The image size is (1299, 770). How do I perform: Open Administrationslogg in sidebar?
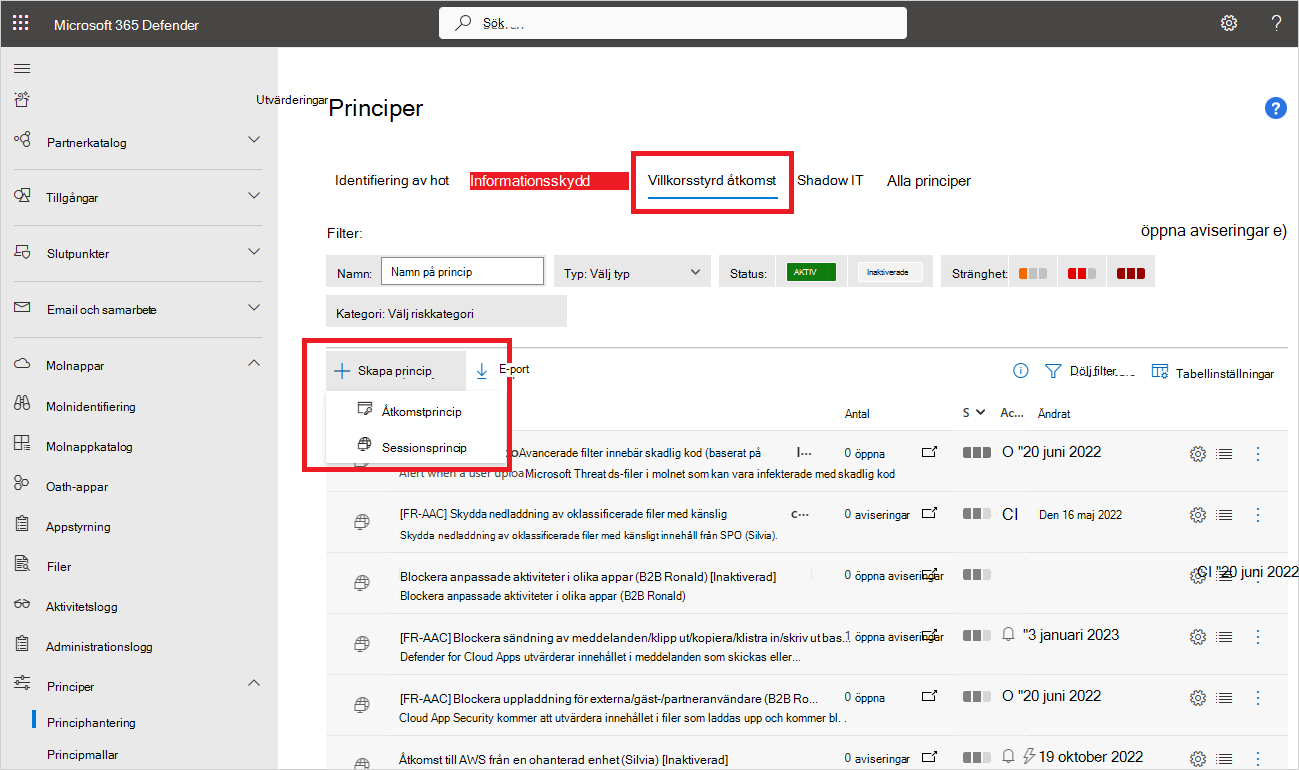coord(99,646)
